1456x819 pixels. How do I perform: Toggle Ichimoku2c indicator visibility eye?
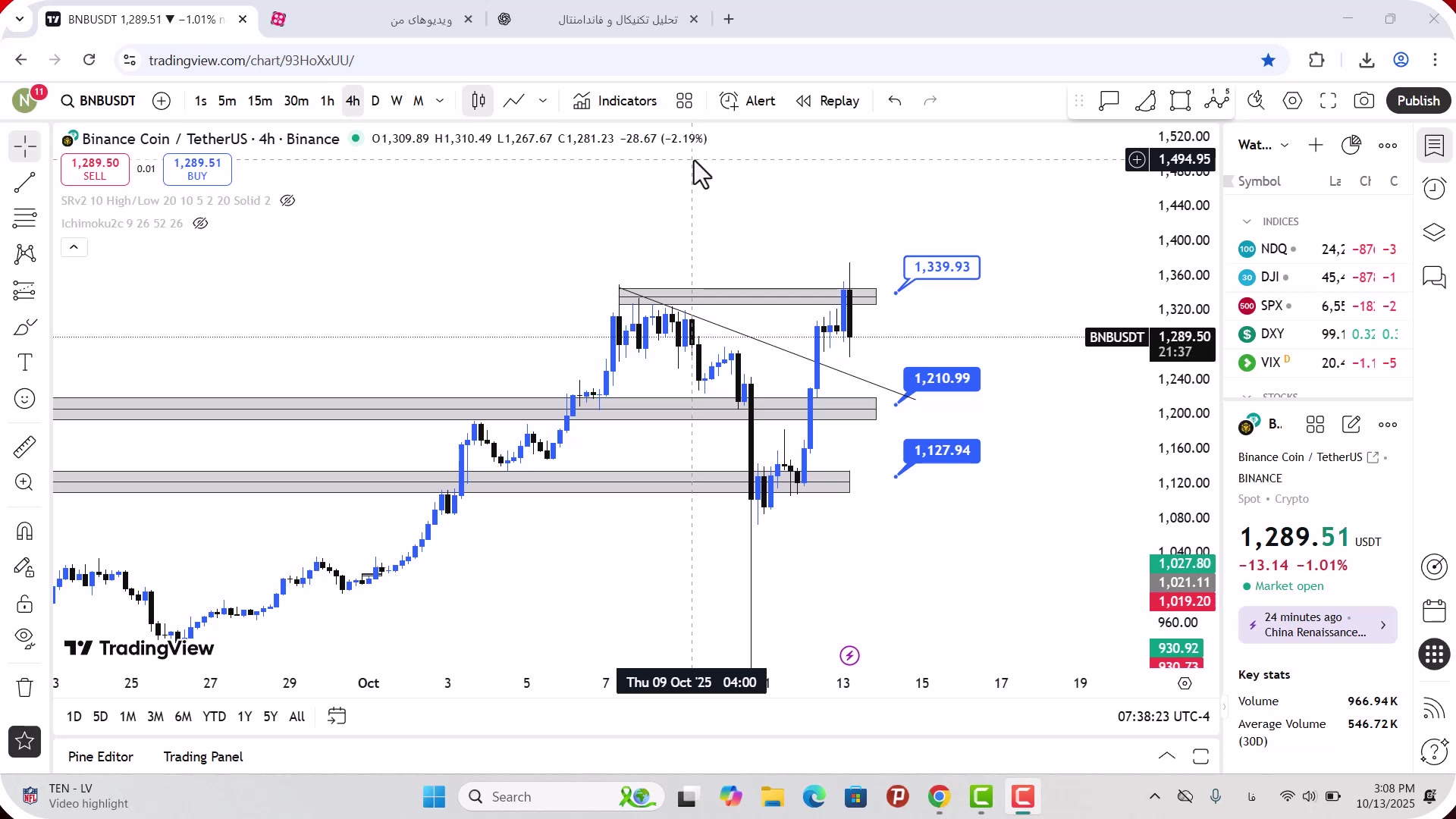click(200, 224)
